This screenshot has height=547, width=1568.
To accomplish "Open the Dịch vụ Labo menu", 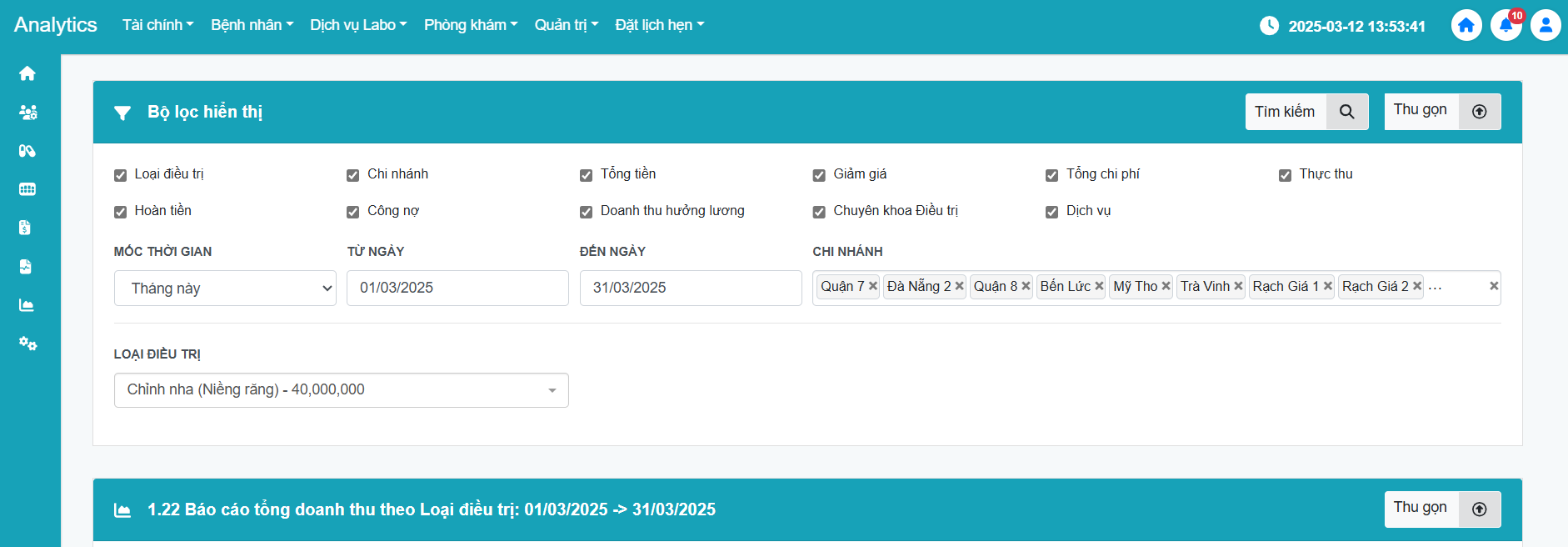I will click(x=358, y=25).
